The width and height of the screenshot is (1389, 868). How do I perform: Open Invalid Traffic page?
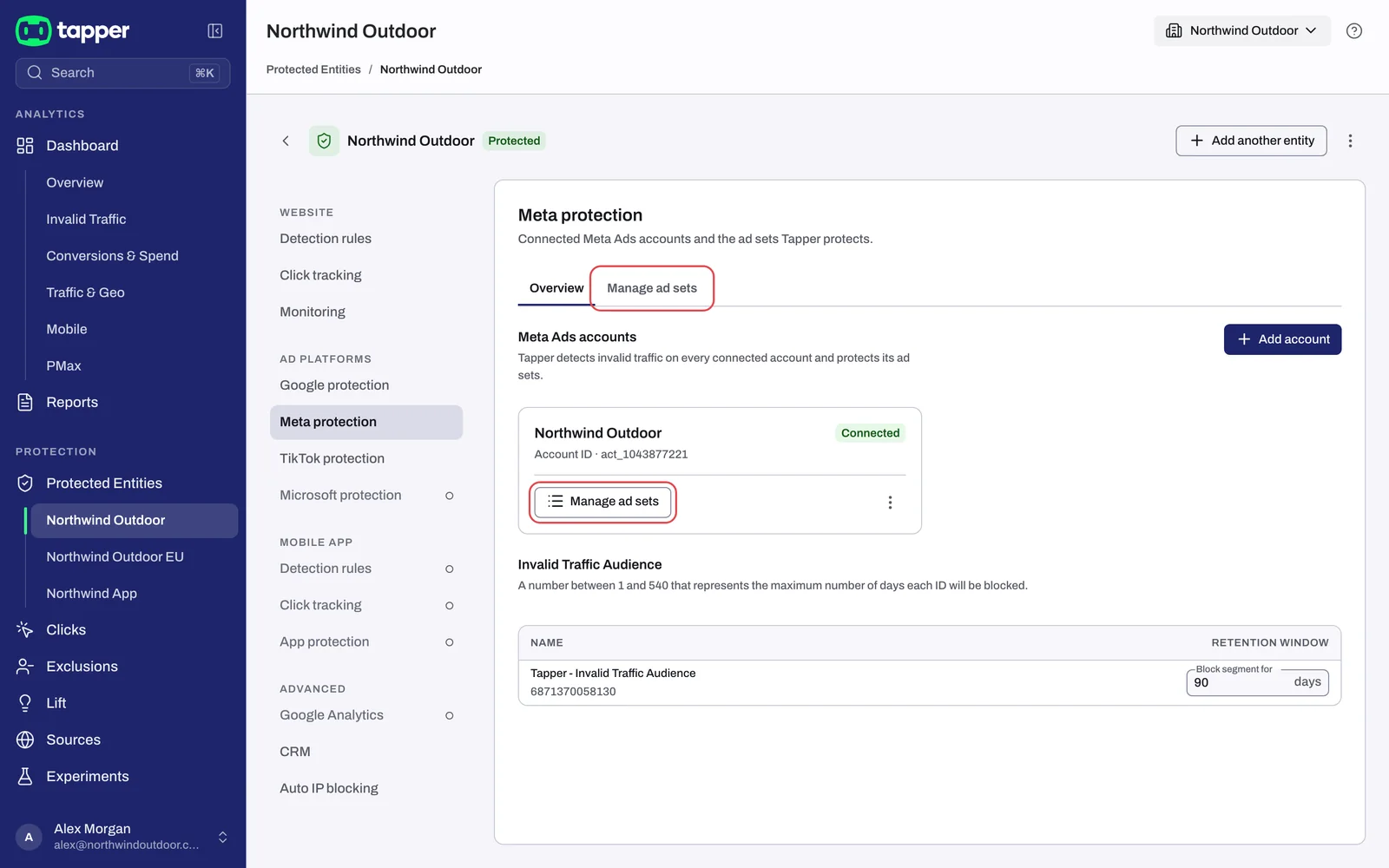(x=86, y=220)
